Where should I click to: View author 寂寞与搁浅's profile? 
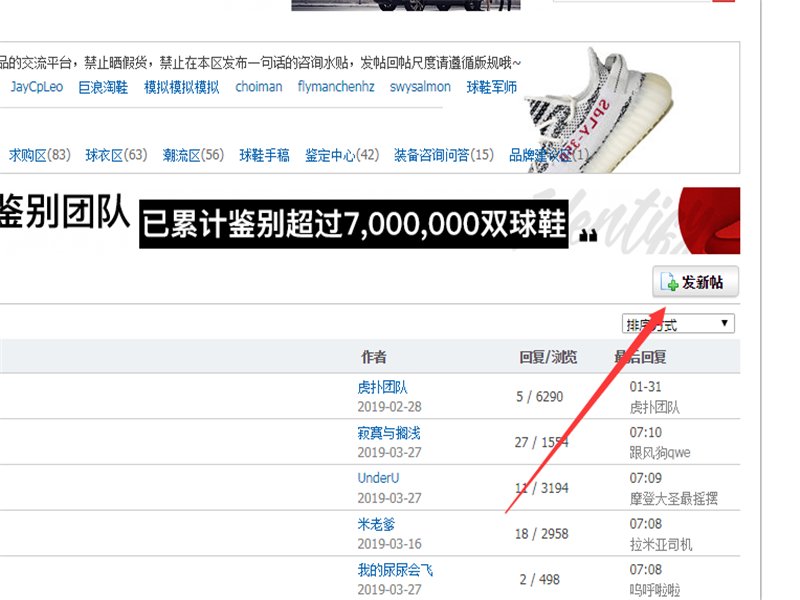tap(389, 433)
